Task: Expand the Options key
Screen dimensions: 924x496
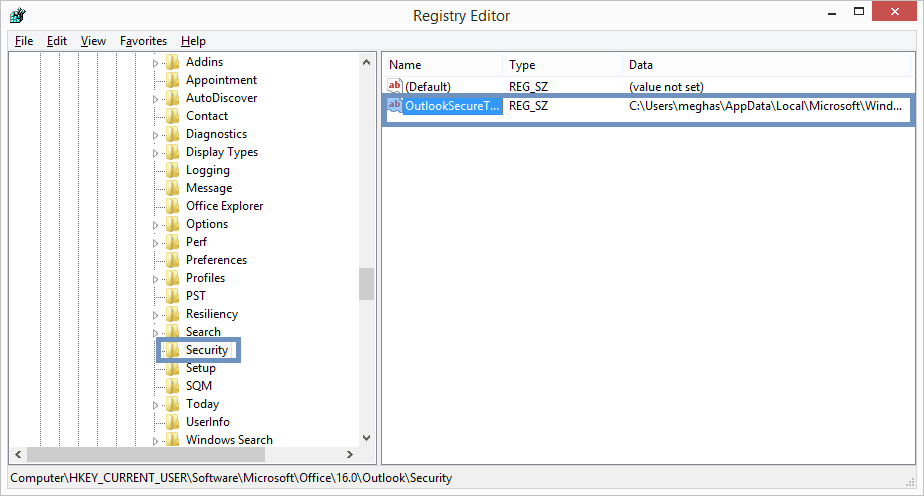Action: pyautogui.click(x=156, y=225)
